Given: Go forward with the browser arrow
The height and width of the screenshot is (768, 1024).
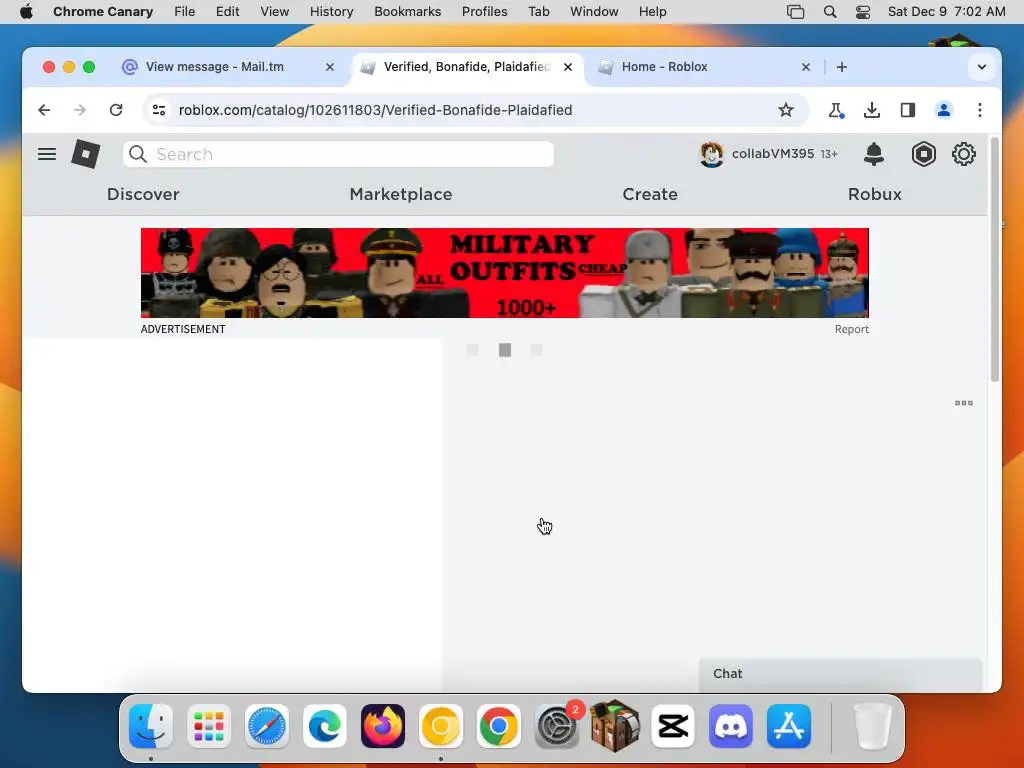Looking at the screenshot, I should coord(80,110).
